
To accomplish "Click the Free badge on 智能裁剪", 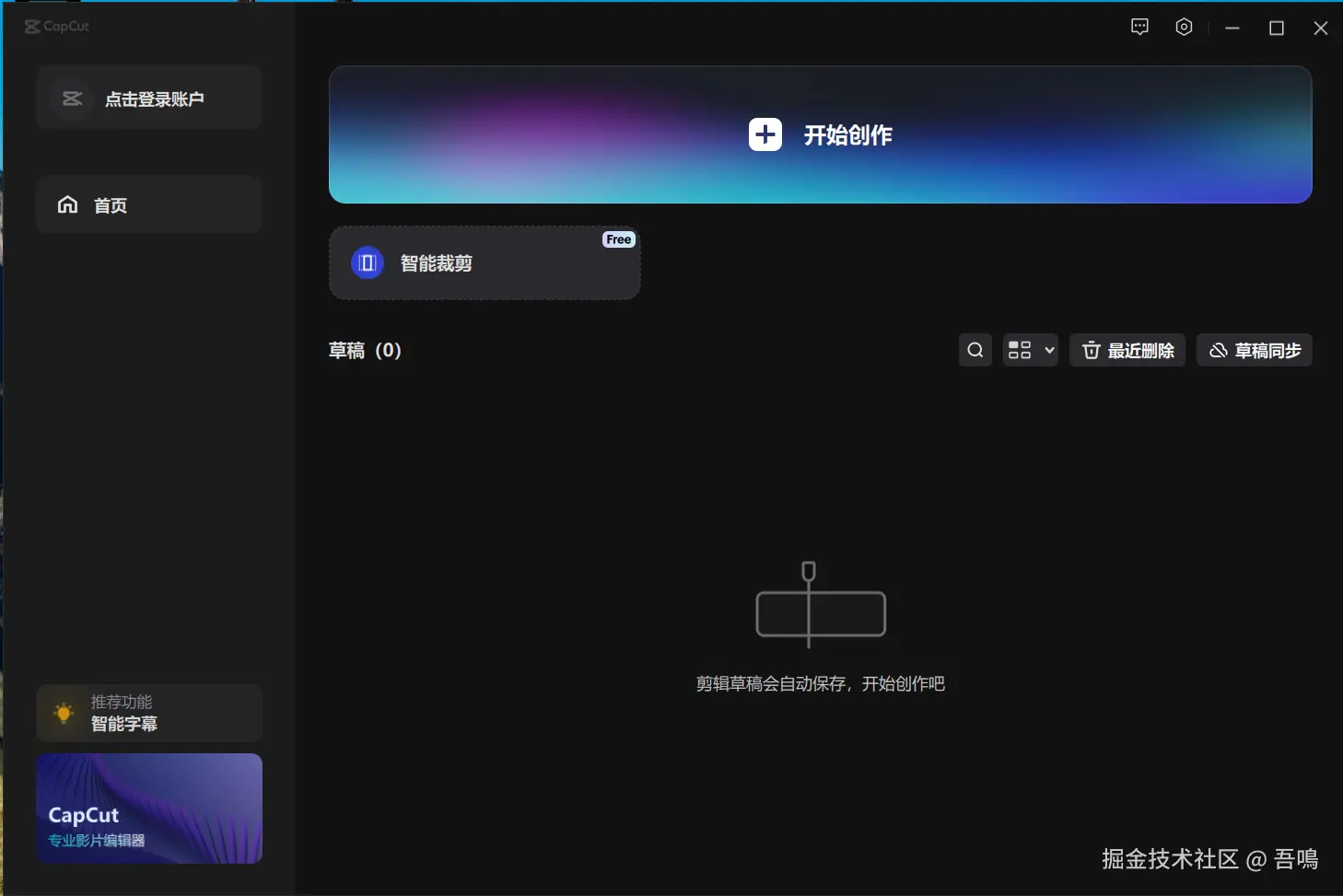I will coord(619,239).
